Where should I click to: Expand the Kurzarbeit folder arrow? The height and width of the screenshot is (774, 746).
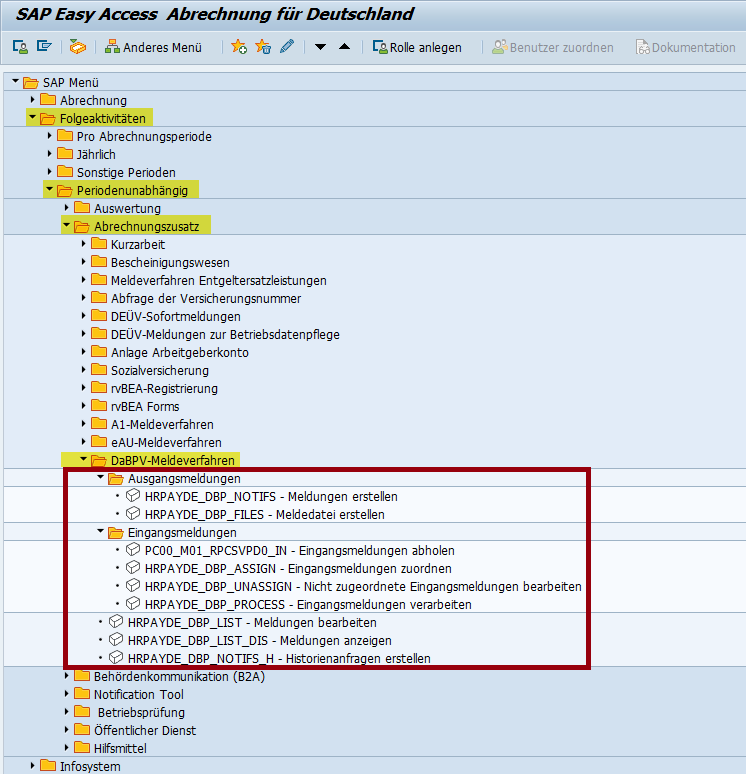click(83, 244)
